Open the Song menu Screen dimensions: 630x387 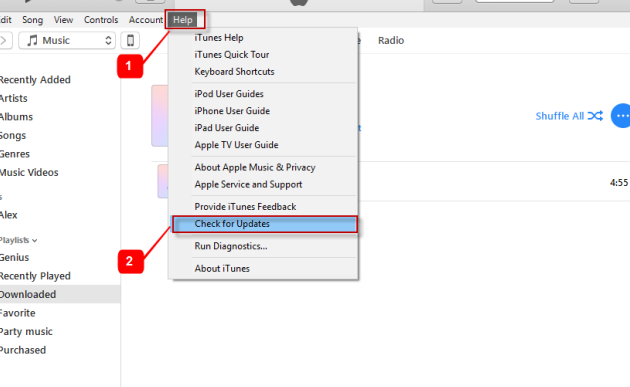point(33,20)
